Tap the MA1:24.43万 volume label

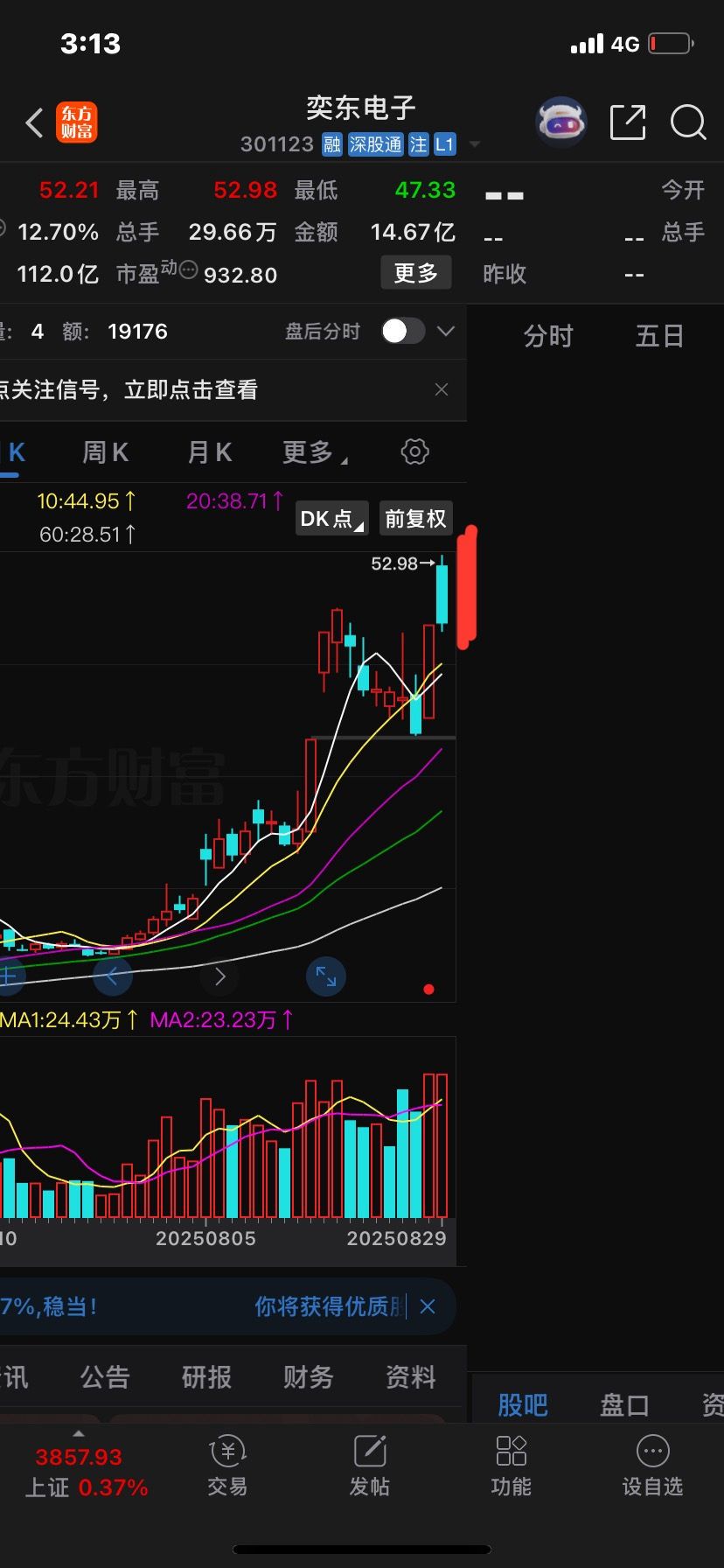[69, 1019]
